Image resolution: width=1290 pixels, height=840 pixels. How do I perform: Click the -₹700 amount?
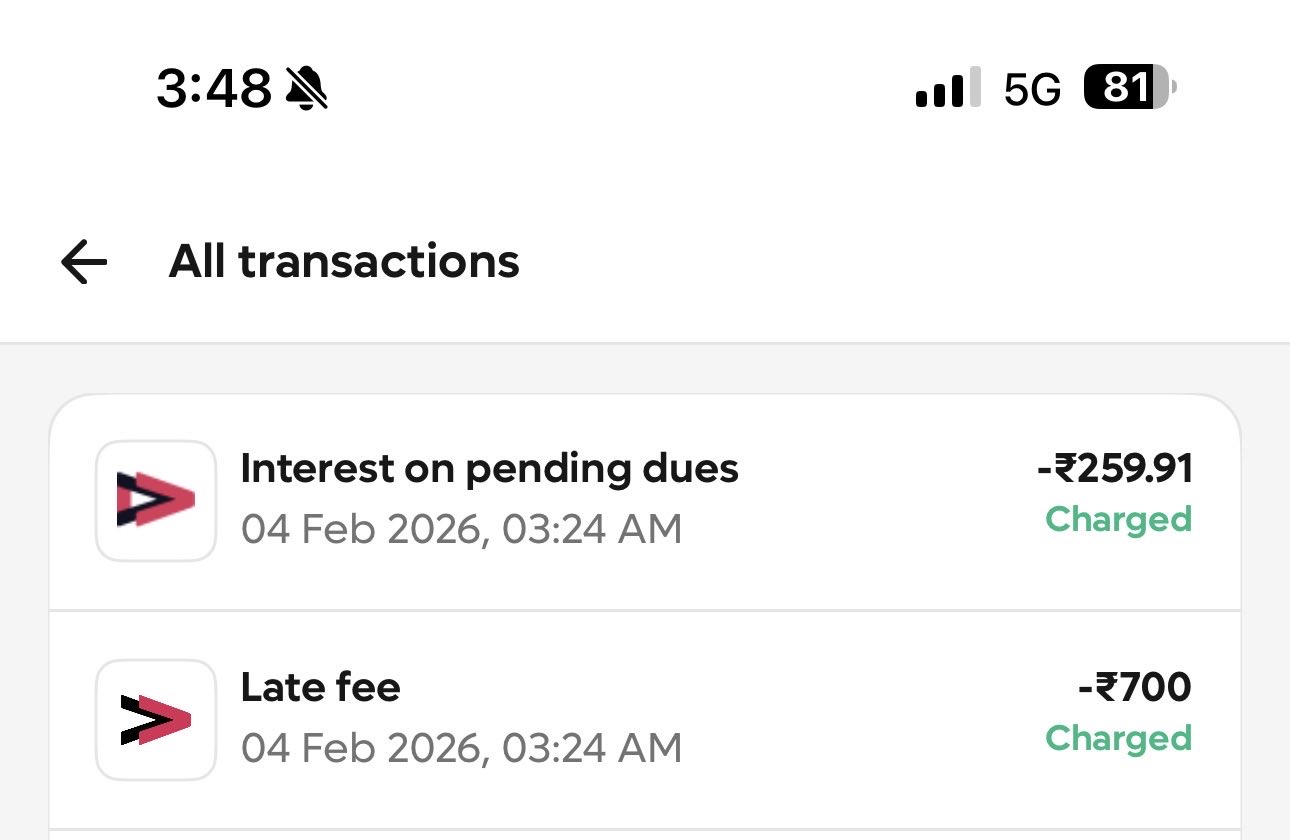point(1134,687)
